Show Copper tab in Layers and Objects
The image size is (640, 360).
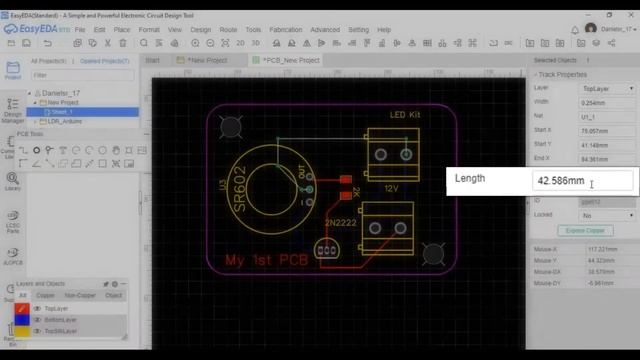[x=45, y=295]
